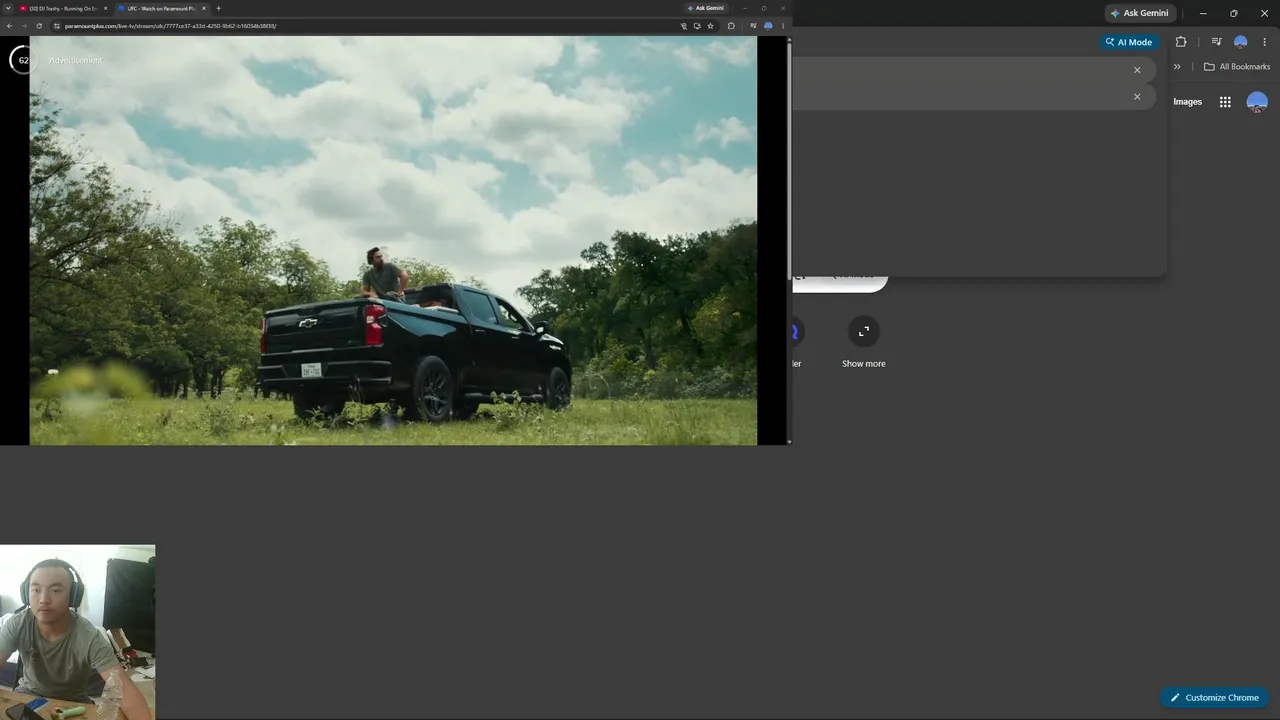Open the front browser's three-dot menu
The image size is (1280, 720).
click(783, 26)
